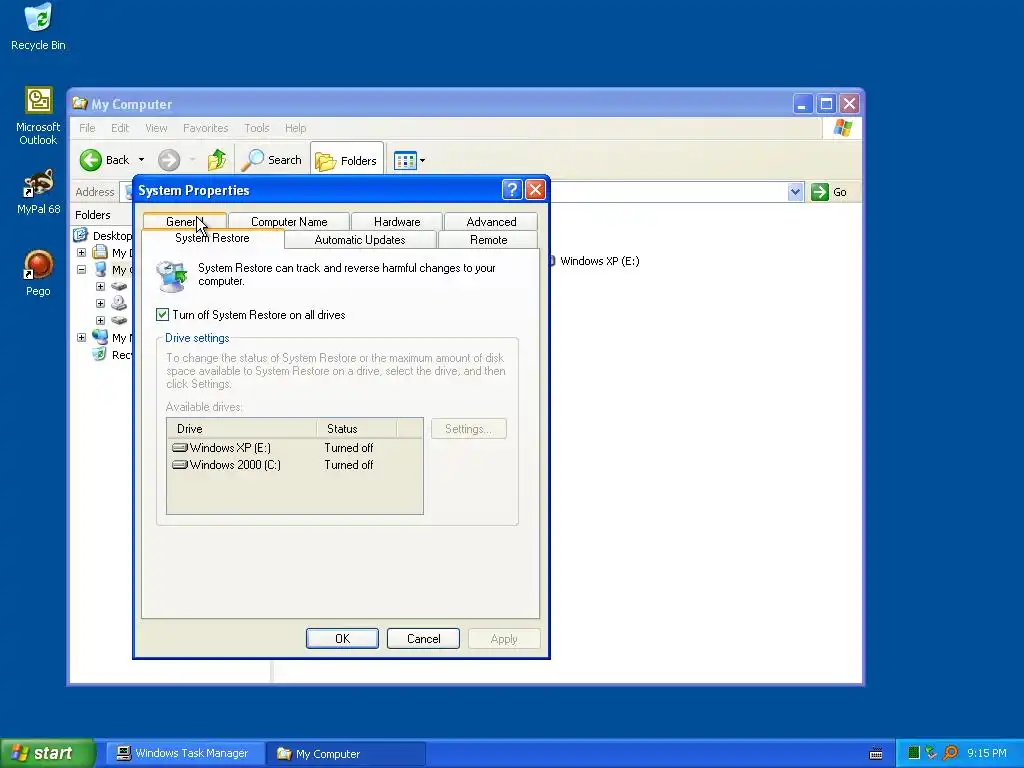1024x768 pixels.
Task: Select Windows 2000 (C:) in available drives
Action: (227, 464)
